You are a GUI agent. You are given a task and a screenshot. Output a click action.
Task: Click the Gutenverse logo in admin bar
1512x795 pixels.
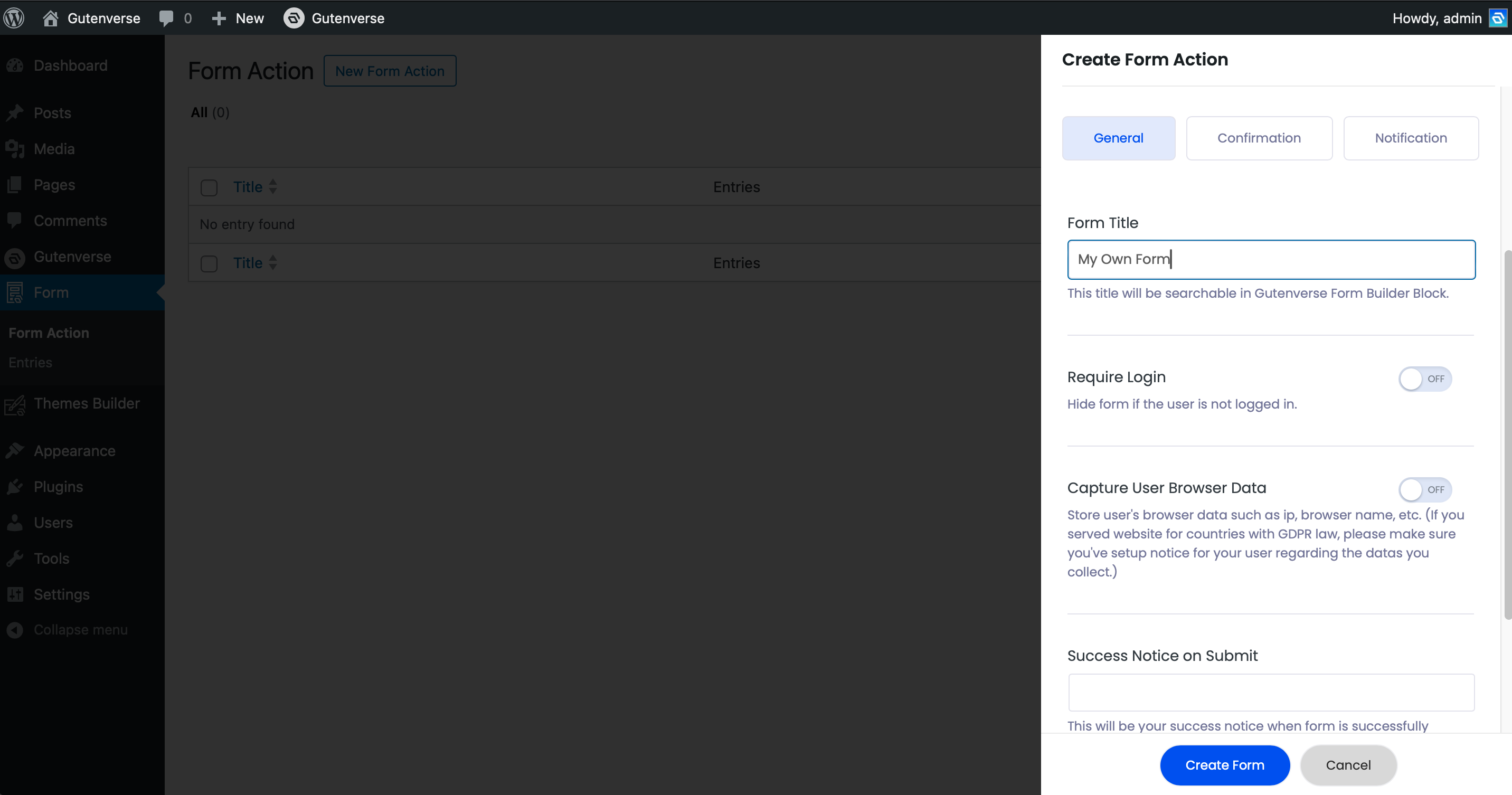click(x=294, y=18)
